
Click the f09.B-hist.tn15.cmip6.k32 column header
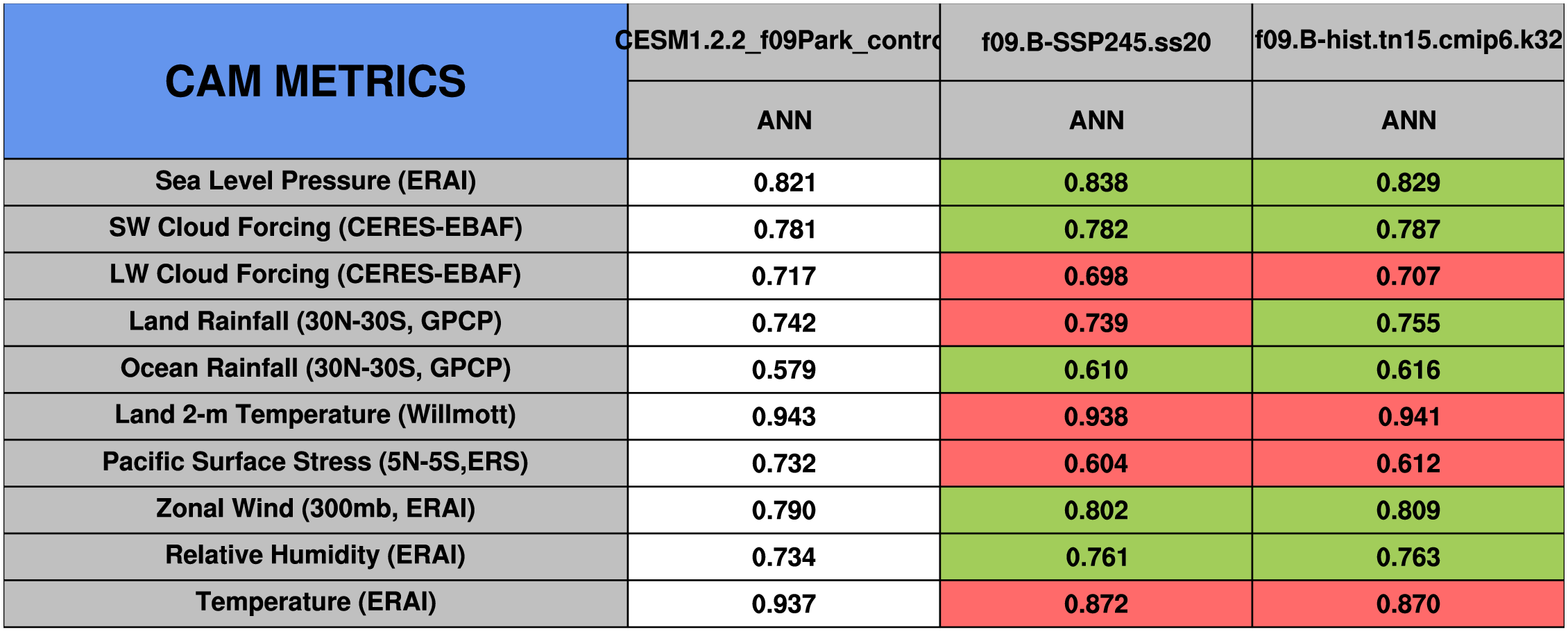coord(1408,41)
